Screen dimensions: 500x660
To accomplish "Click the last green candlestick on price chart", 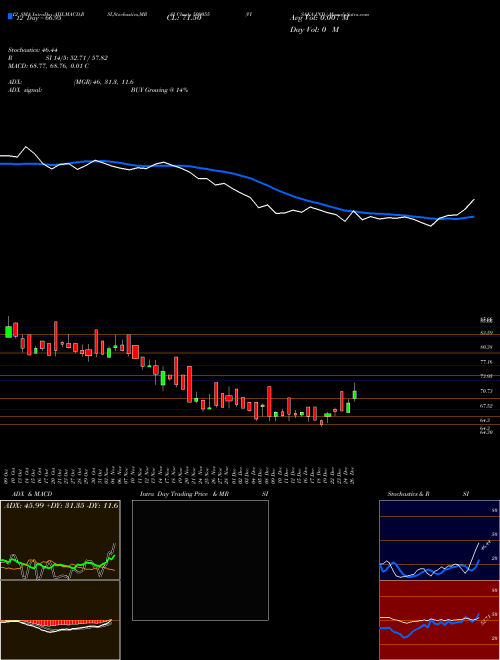I will pos(355,394).
